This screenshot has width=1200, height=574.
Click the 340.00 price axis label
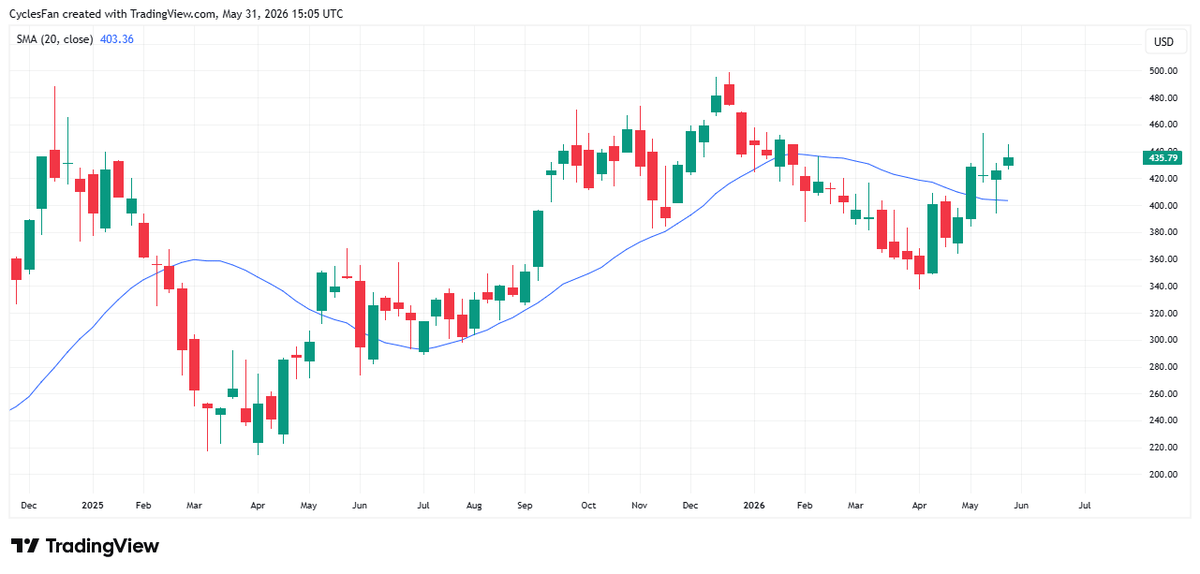pos(1163,287)
